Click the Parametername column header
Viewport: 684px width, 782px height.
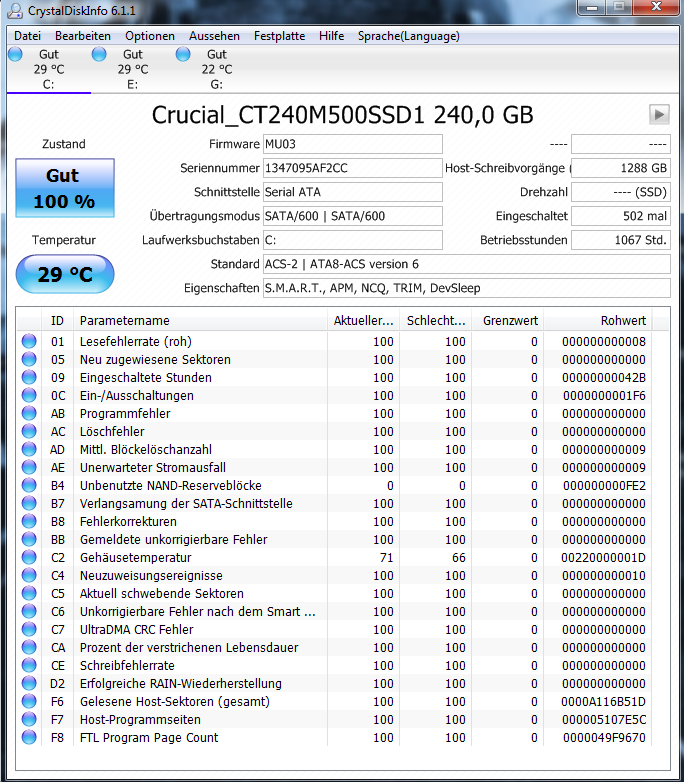coord(200,320)
